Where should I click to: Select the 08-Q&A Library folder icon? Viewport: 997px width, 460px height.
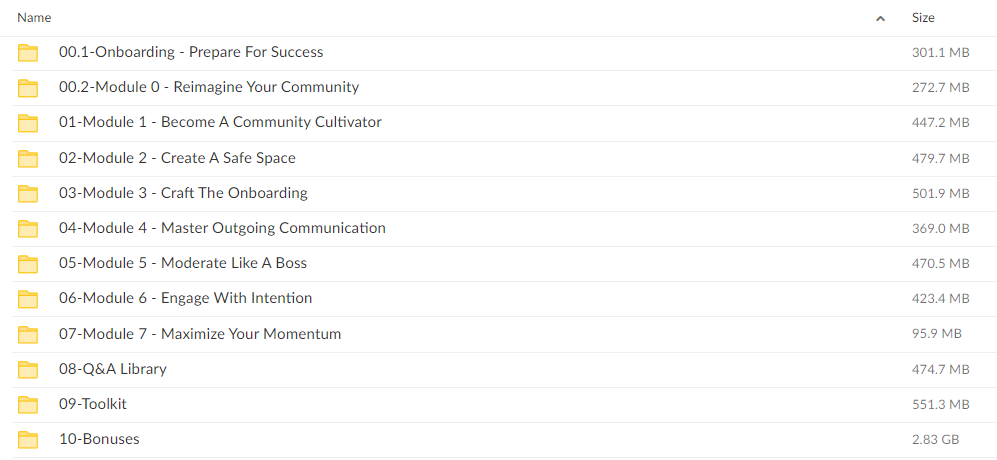click(28, 369)
